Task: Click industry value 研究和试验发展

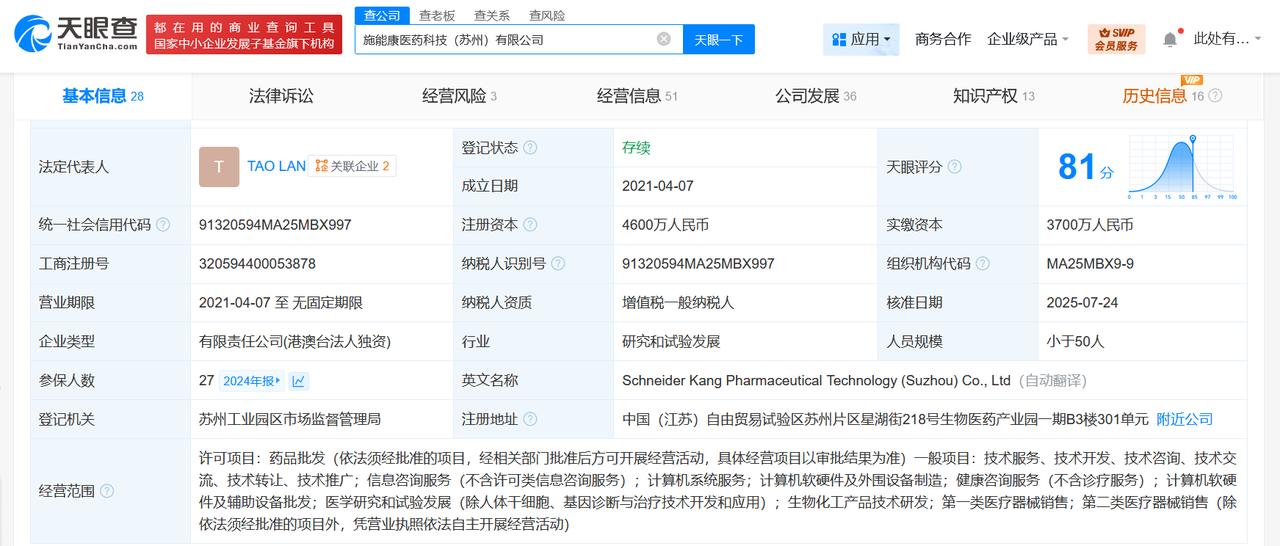Action: point(671,342)
